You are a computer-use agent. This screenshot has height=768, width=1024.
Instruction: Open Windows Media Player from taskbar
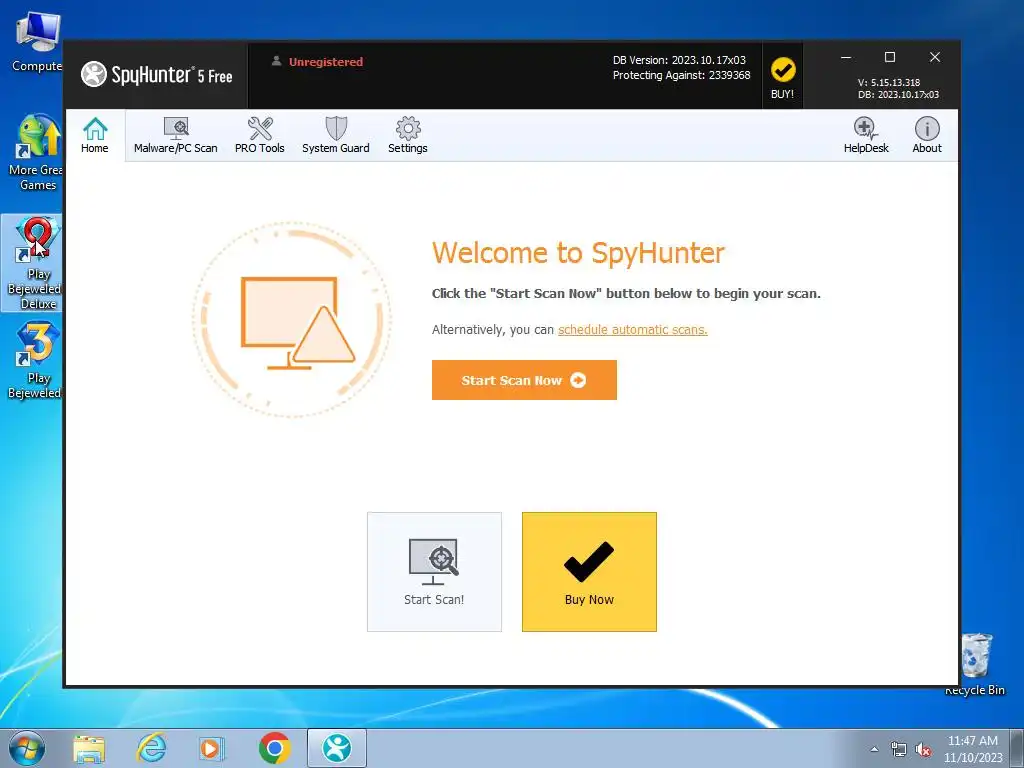[212, 748]
